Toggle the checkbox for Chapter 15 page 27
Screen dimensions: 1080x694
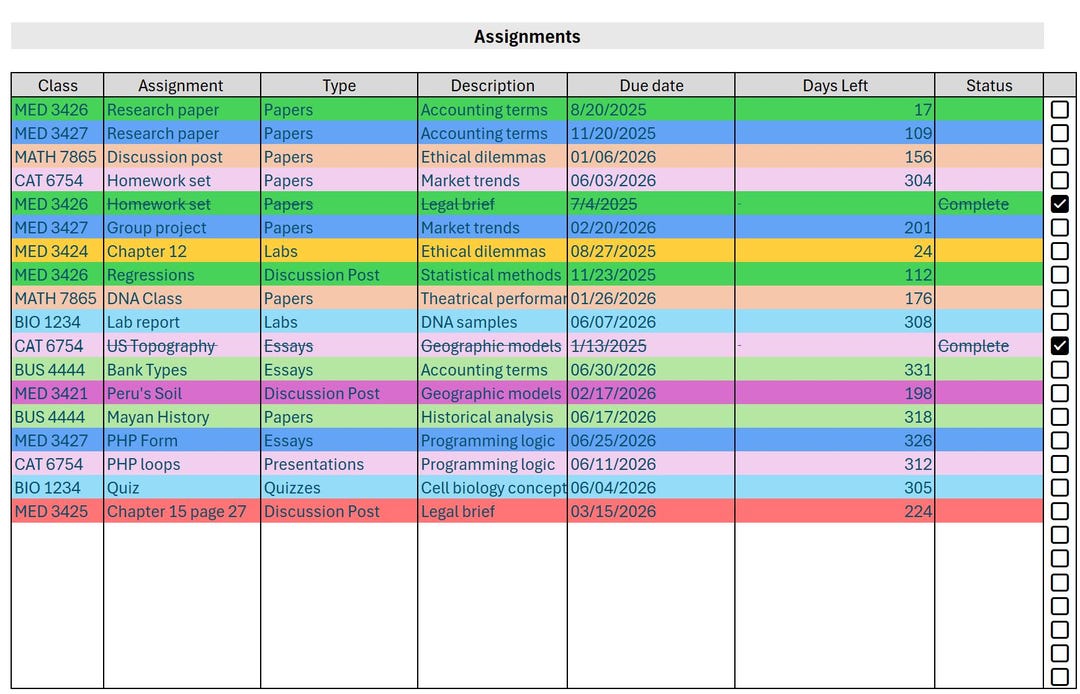coord(1060,511)
